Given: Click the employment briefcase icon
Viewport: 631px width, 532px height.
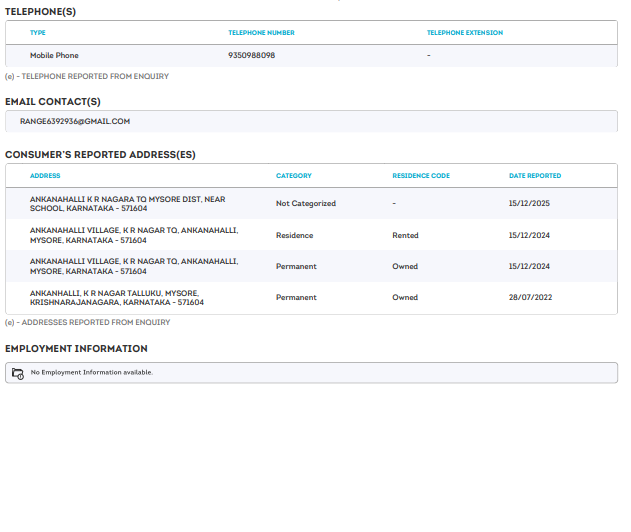Looking at the screenshot, I should tap(18, 373).
